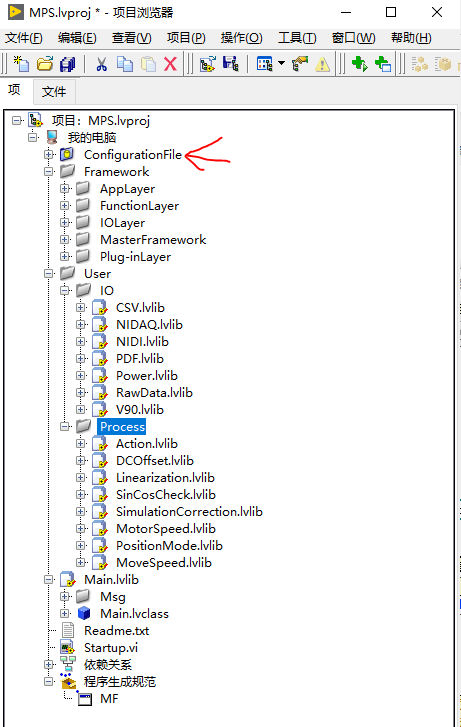Expand the FunctionLayer folder
This screenshot has width=461, height=727.
pyautogui.click(x=65, y=205)
